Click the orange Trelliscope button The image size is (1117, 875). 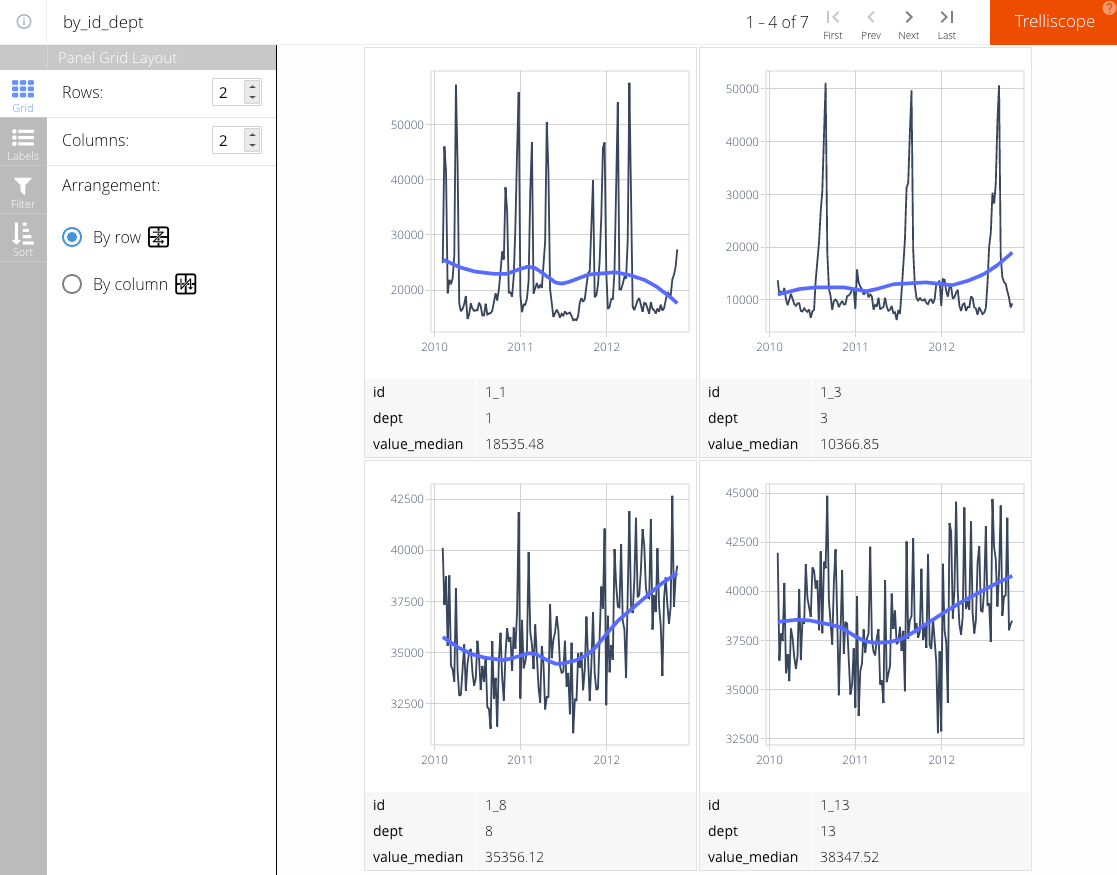pyautogui.click(x=1054, y=21)
